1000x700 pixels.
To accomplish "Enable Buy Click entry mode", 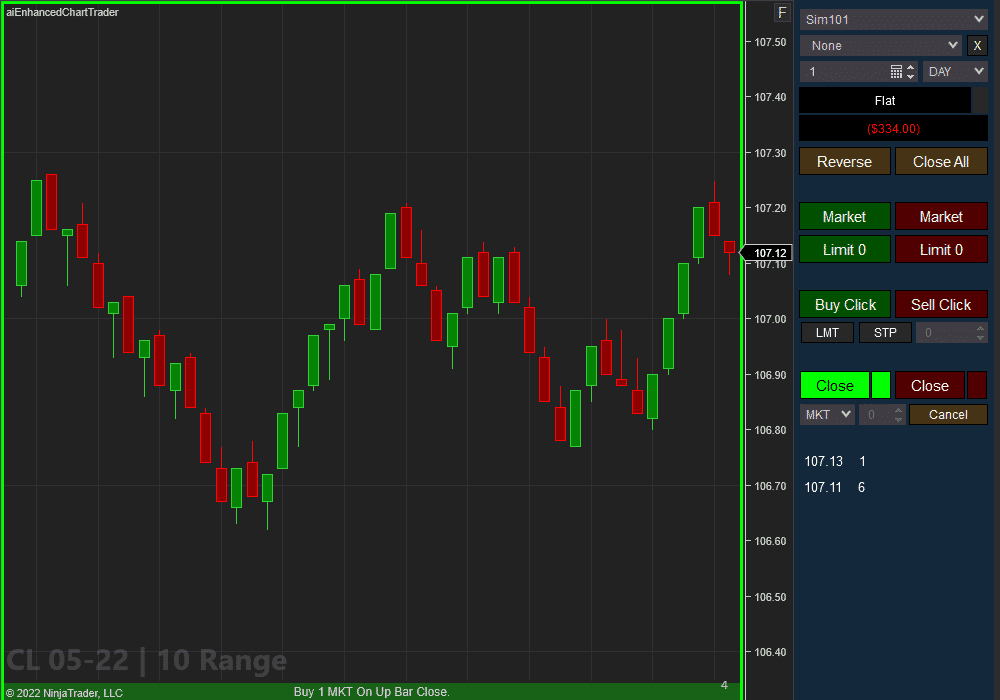I will click(844, 304).
